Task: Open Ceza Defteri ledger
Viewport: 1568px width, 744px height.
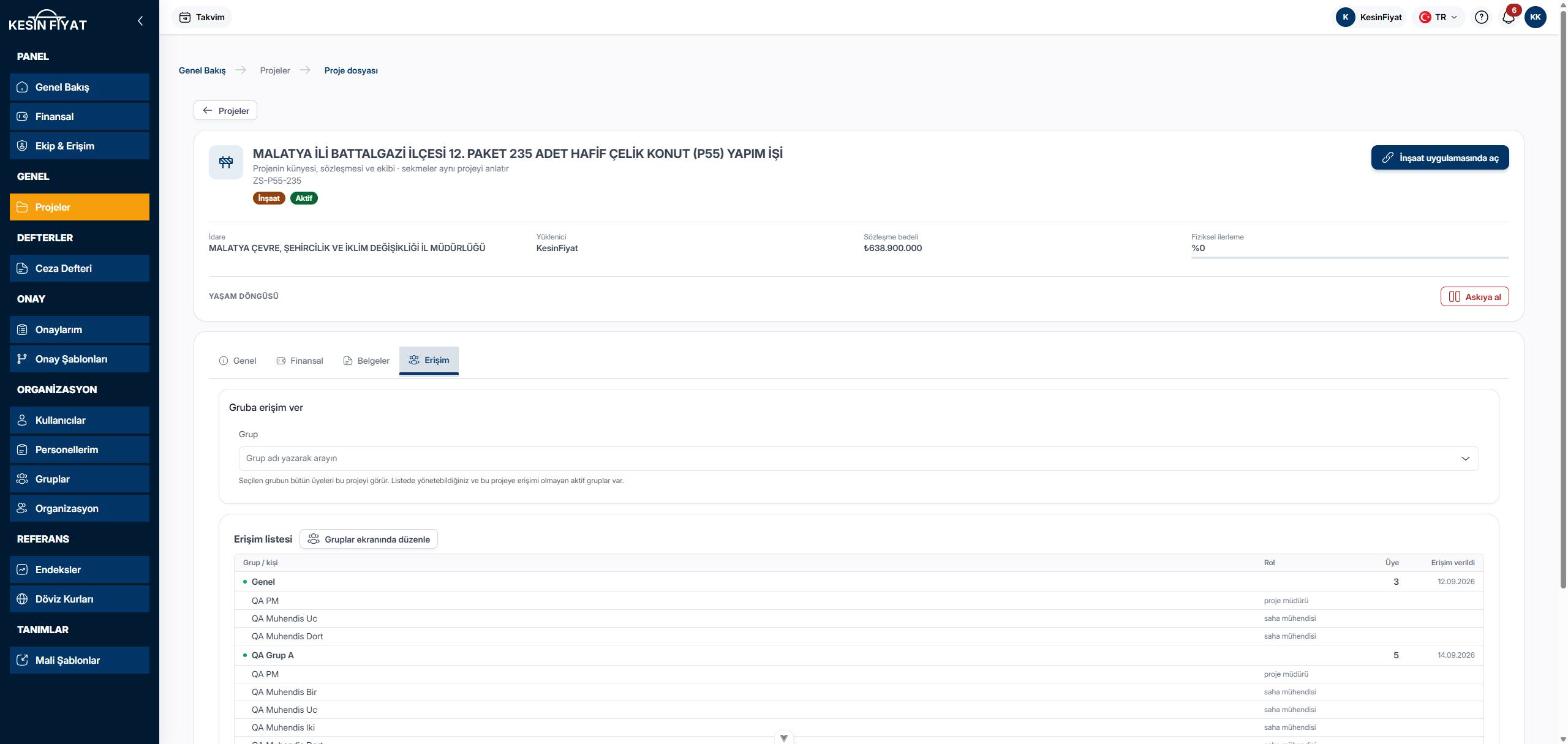Action: 80,268
